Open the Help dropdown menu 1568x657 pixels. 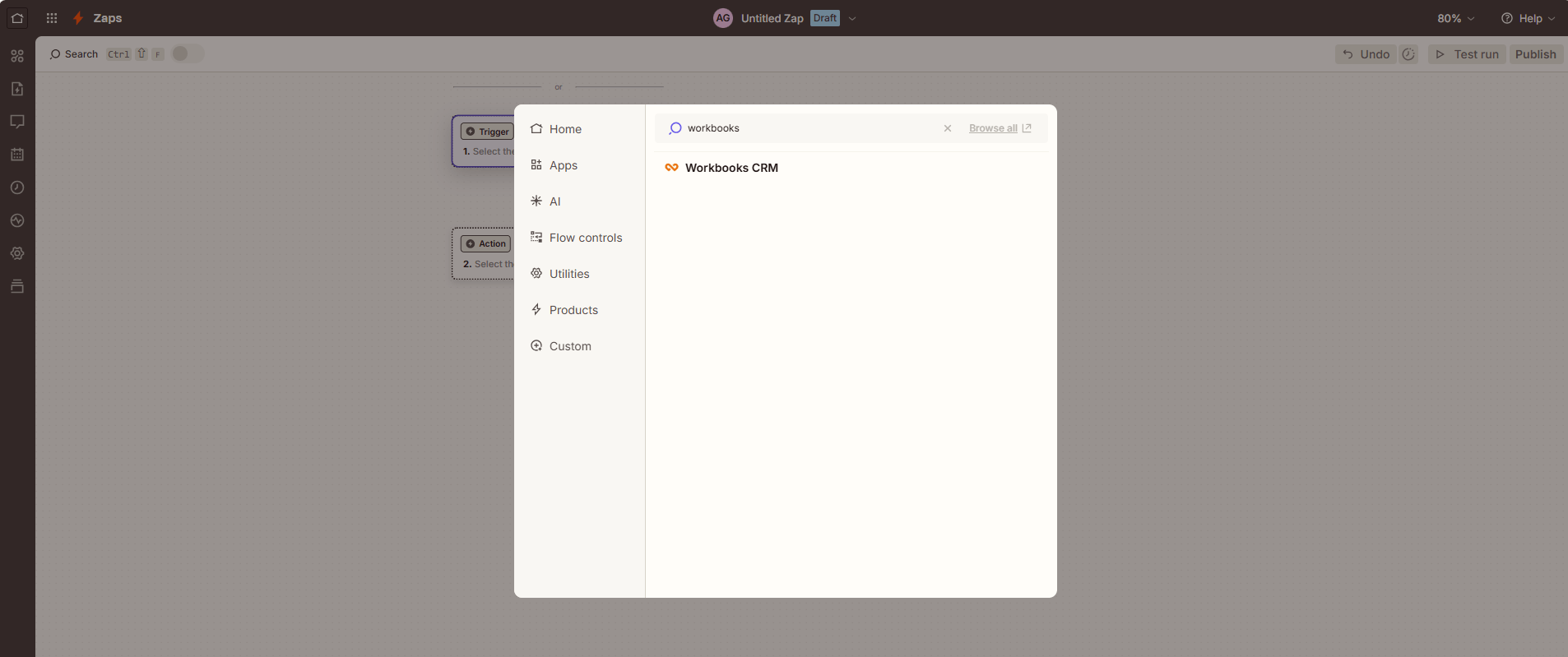tap(1528, 18)
